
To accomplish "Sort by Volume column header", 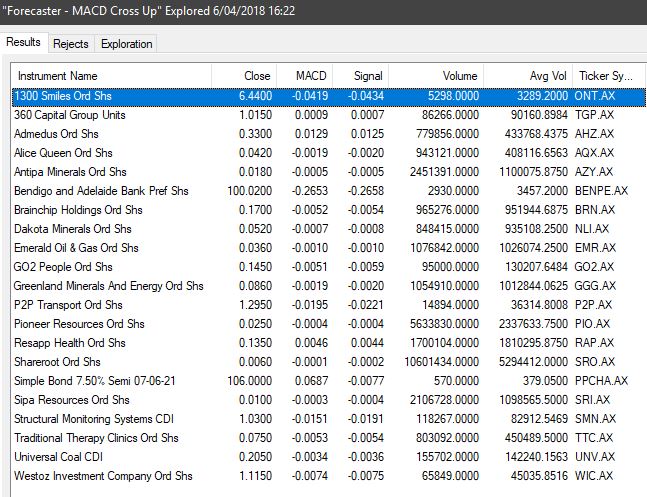I will (436, 76).
